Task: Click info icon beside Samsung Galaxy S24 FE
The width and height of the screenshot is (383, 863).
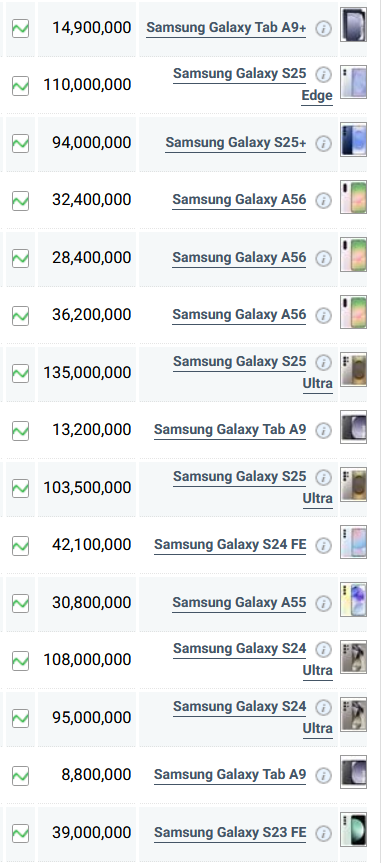Action: tap(324, 545)
